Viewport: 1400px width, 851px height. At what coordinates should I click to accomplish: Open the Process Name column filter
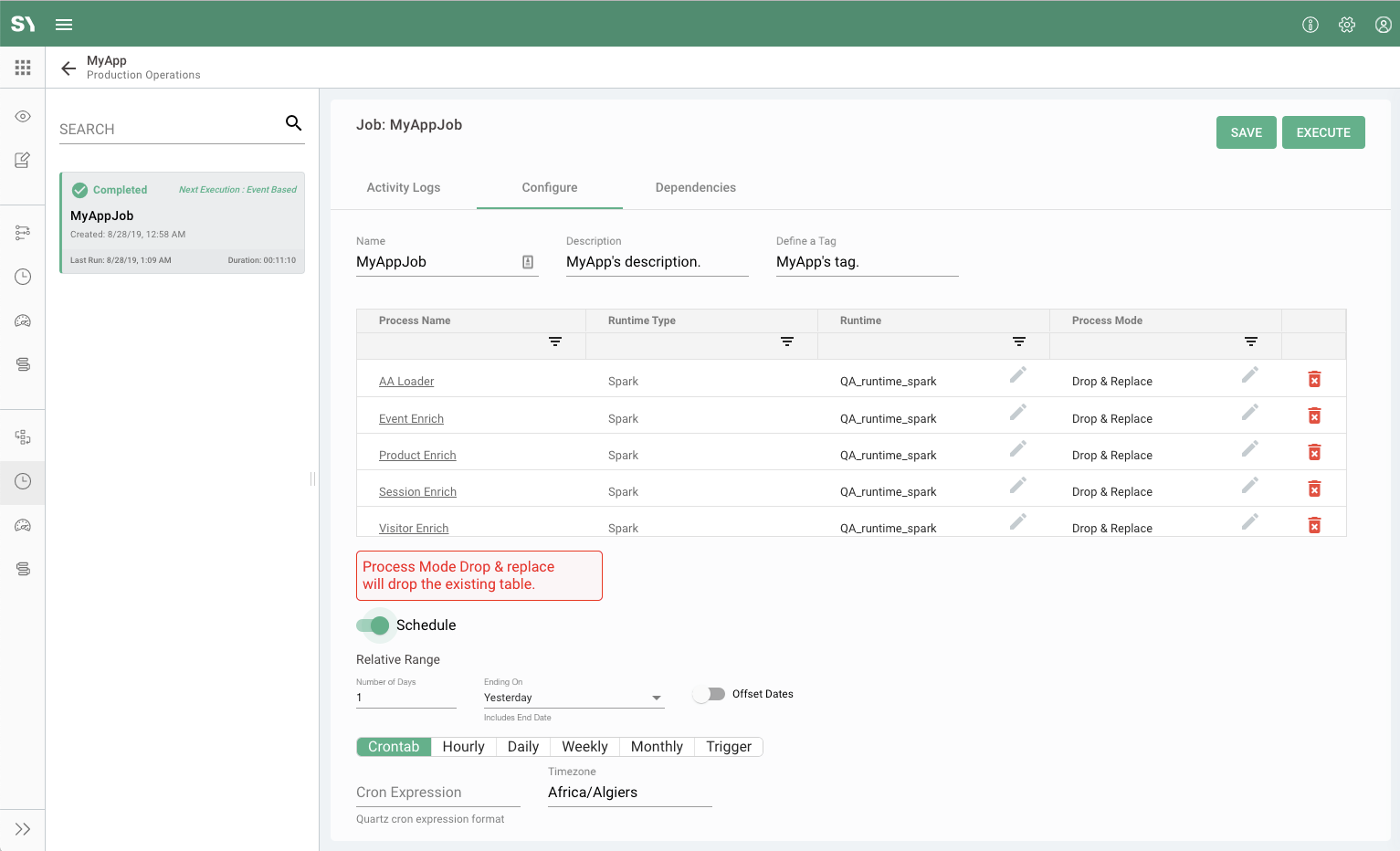(554, 341)
